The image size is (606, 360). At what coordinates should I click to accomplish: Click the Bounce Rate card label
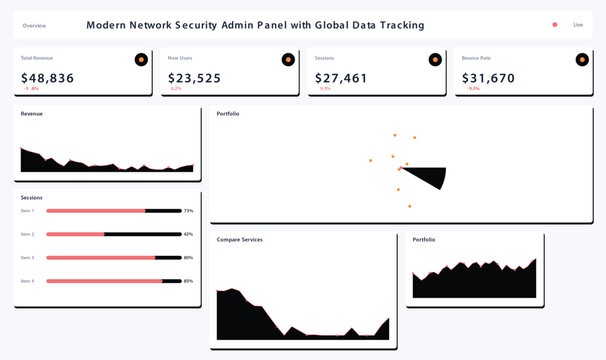coord(476,58)
